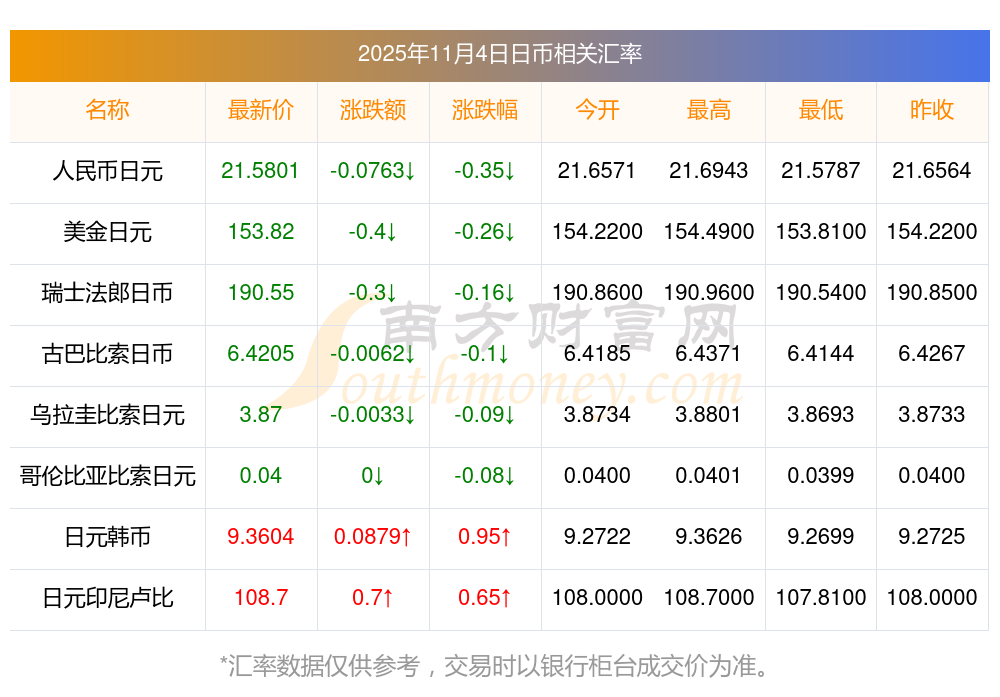Click the 古巴比索日币 row name
This screenshot has width=1000, height=697.
(107, 354)
